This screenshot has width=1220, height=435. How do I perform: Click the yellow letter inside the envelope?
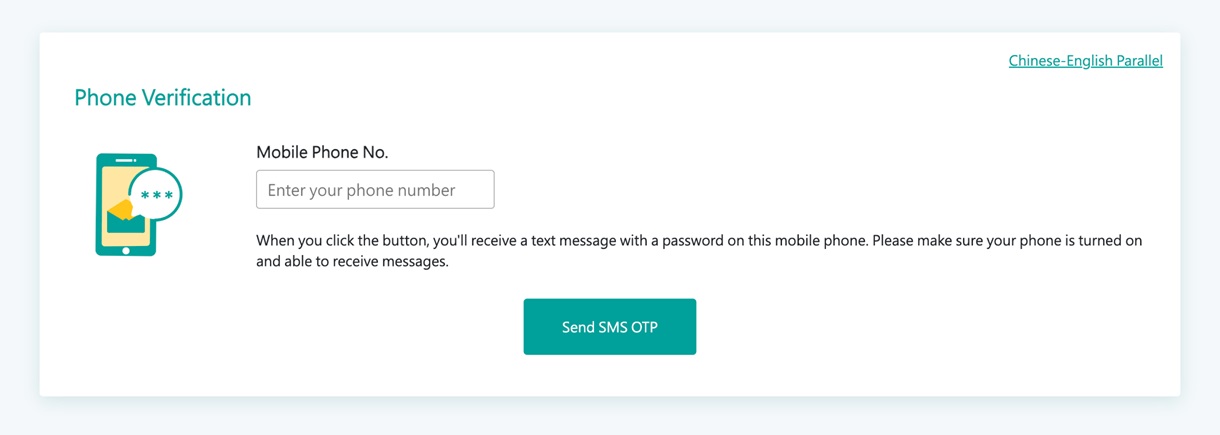click(x=121, y=209)
